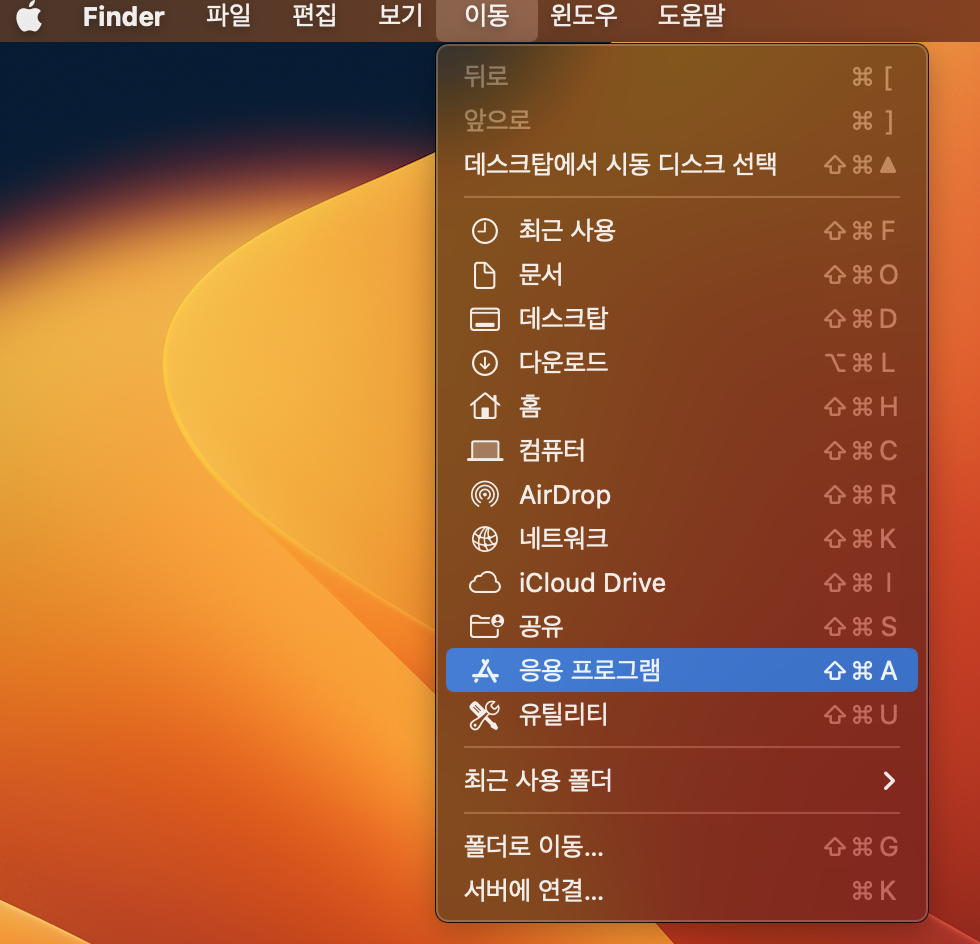Click the Applications A icon beside 응용 프로그램
Image resolution: width=980 pixels, height=944 pixels.
click(x=486, y=670)
